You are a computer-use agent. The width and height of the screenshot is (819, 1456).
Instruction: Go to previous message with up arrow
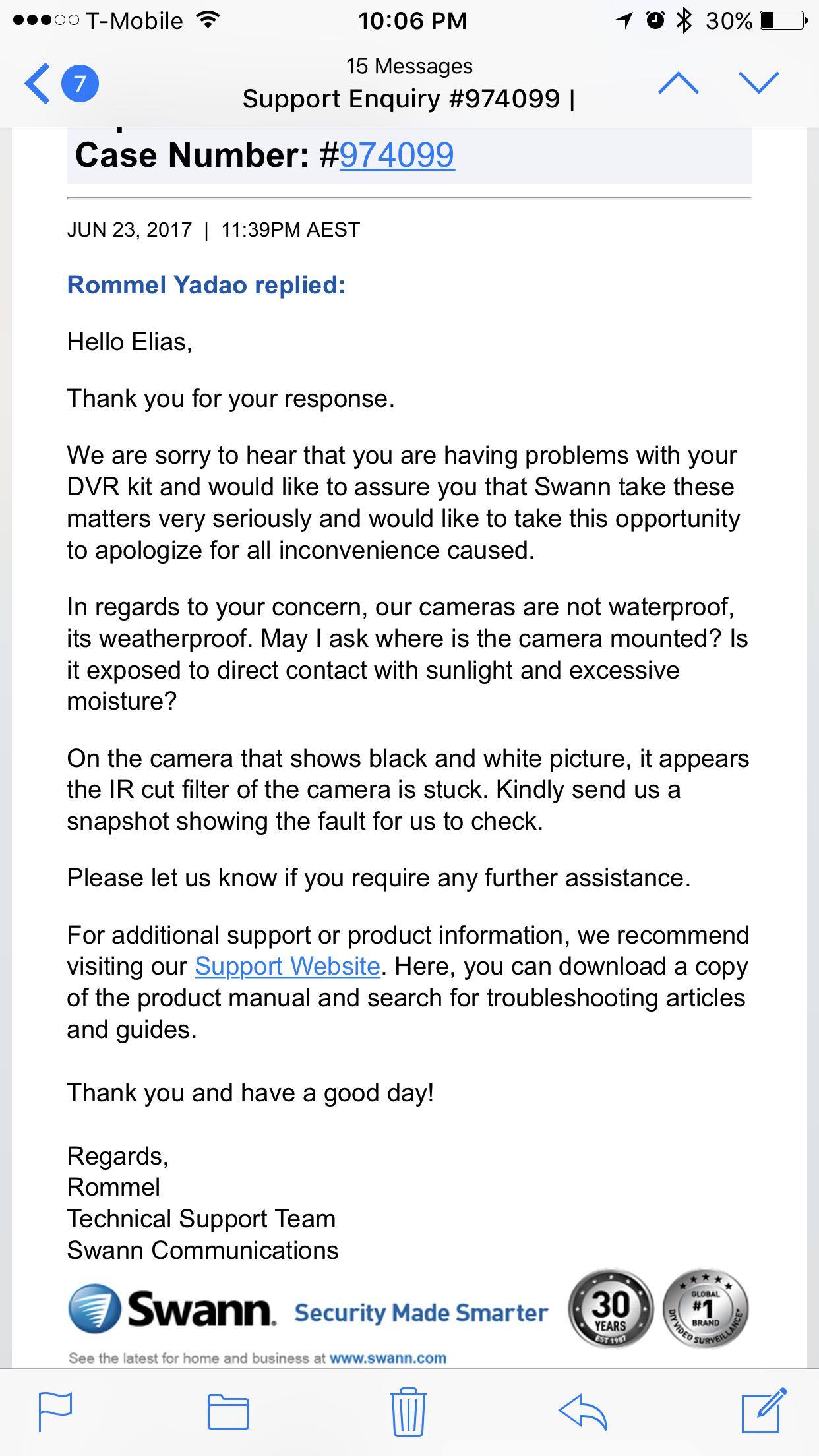click(x=679, y=83)
